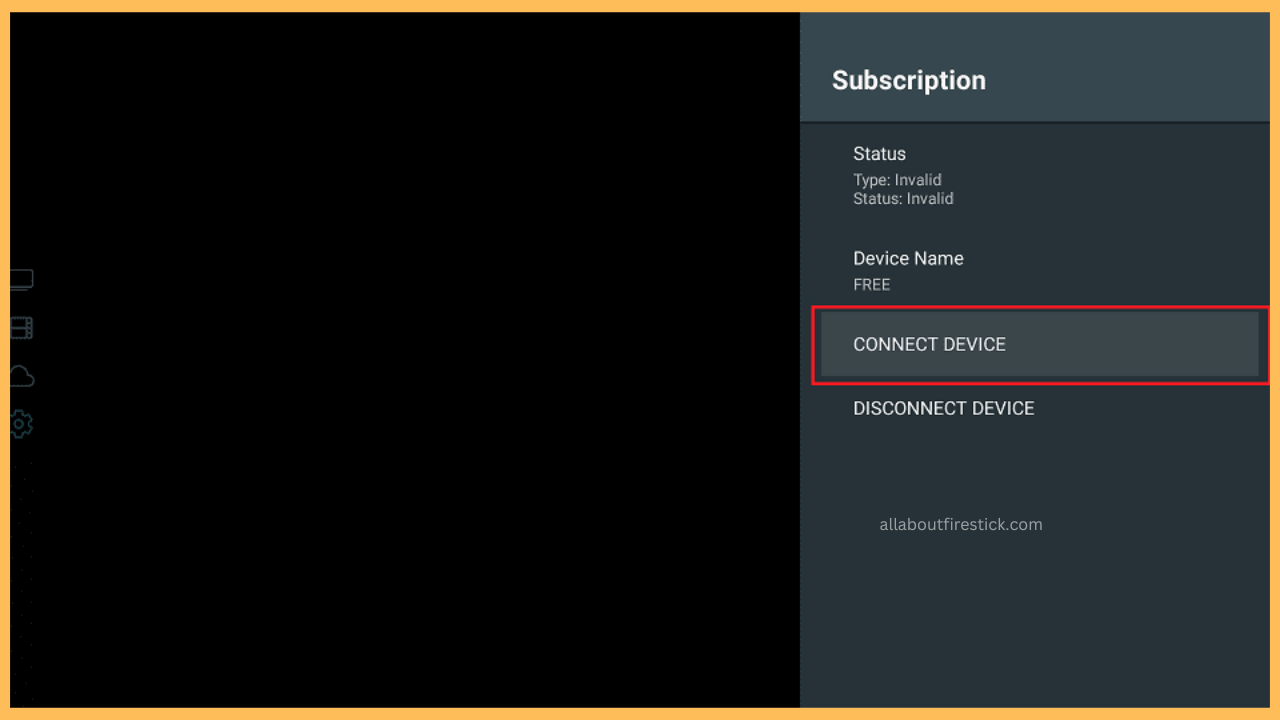This screenshot has height=720, width=1280.
Task: Click the allaboutfirestick.com watermark text
Action: point(960,524)
